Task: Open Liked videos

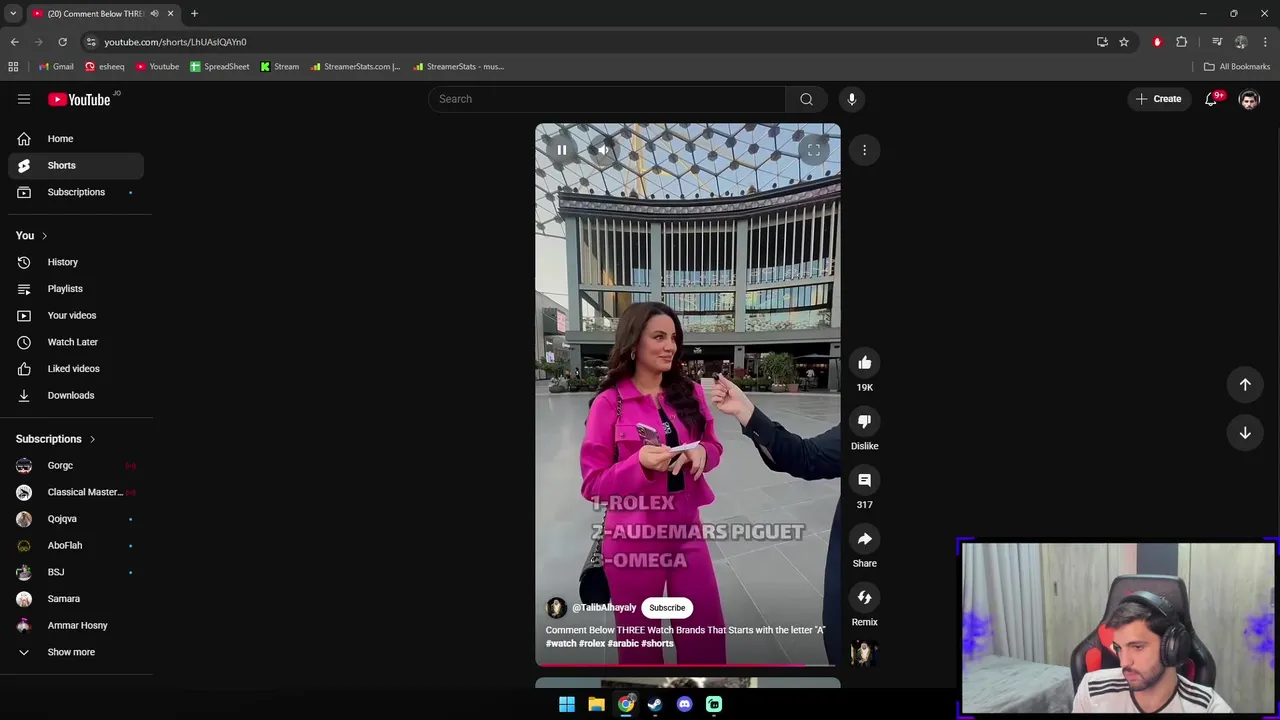Action: 76,369
